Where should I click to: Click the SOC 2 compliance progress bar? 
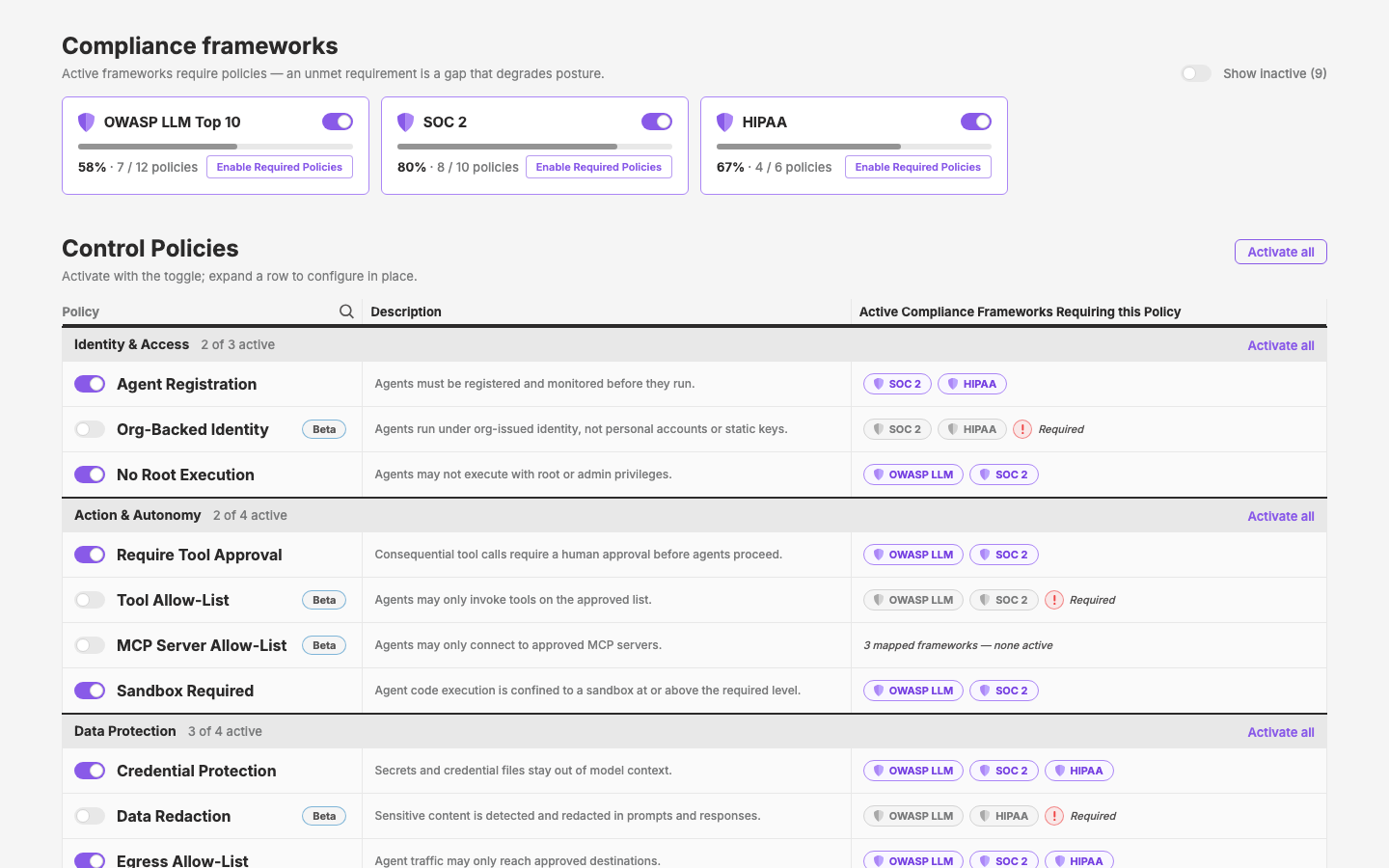tap(534, 147)
